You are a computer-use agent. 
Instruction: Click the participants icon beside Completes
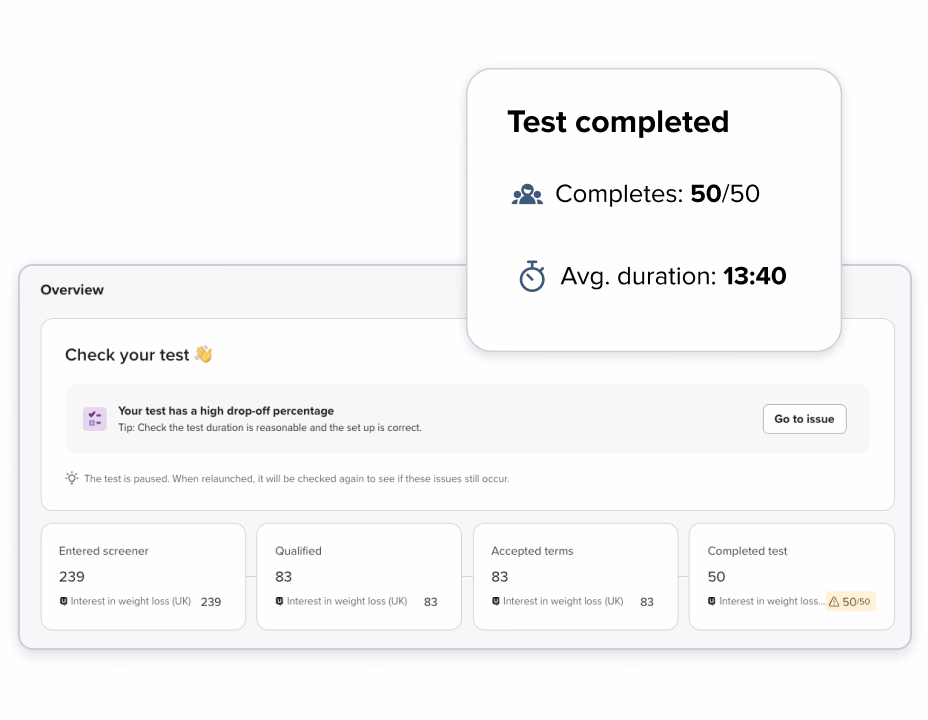click(527, 195)
